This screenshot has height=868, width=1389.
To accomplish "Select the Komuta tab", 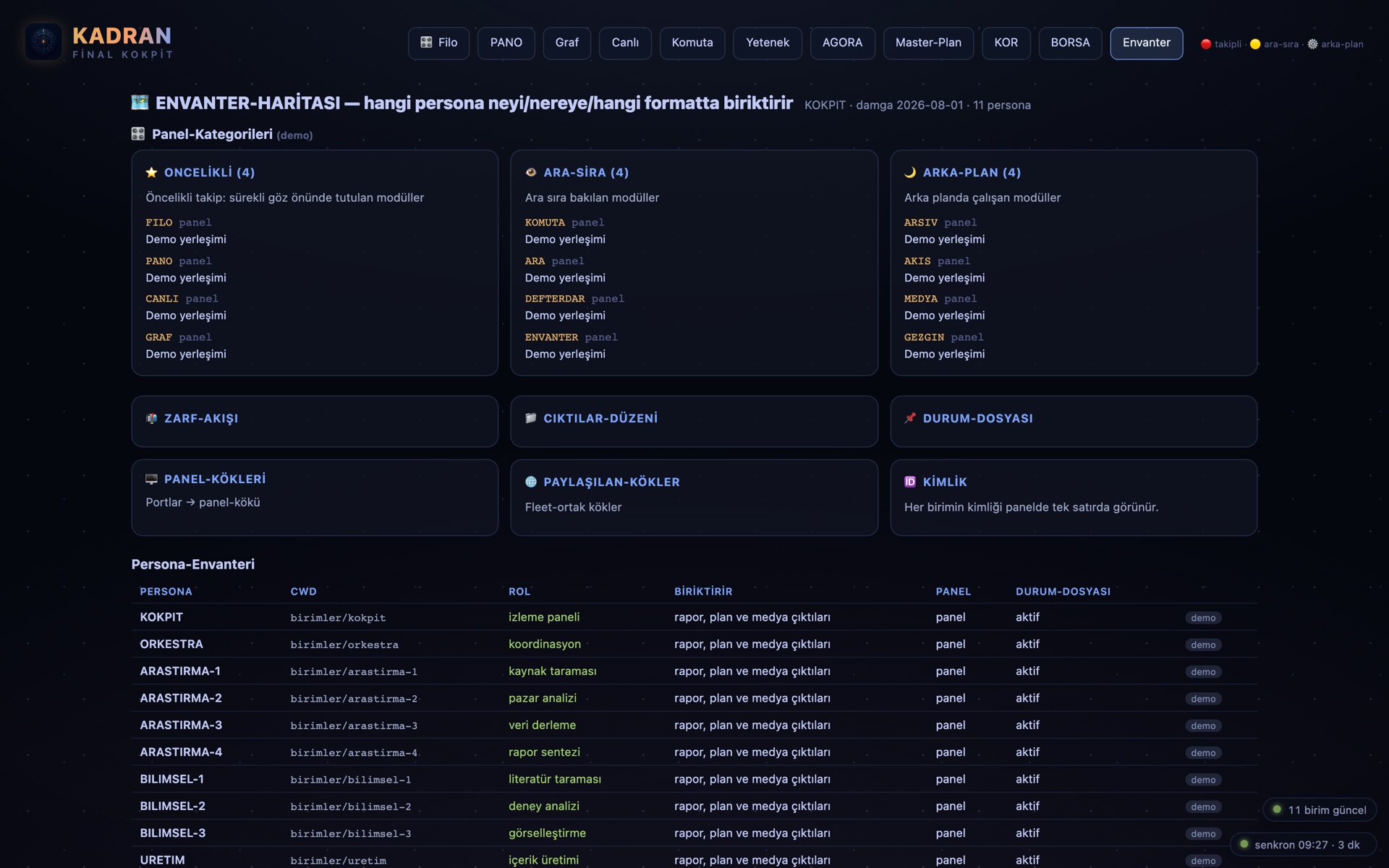I will [692, 43].
